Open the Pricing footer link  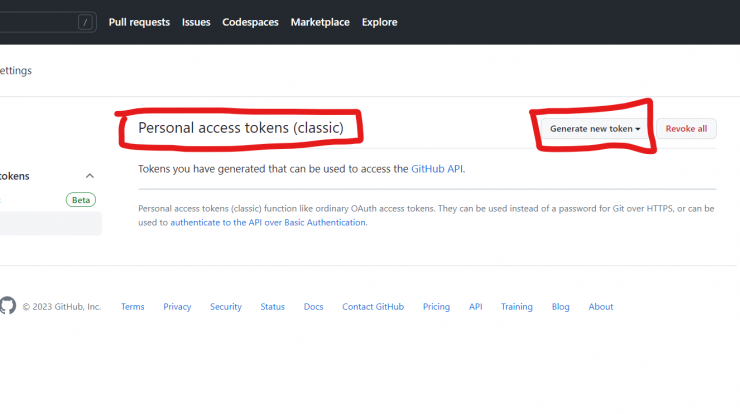[436, 307]
